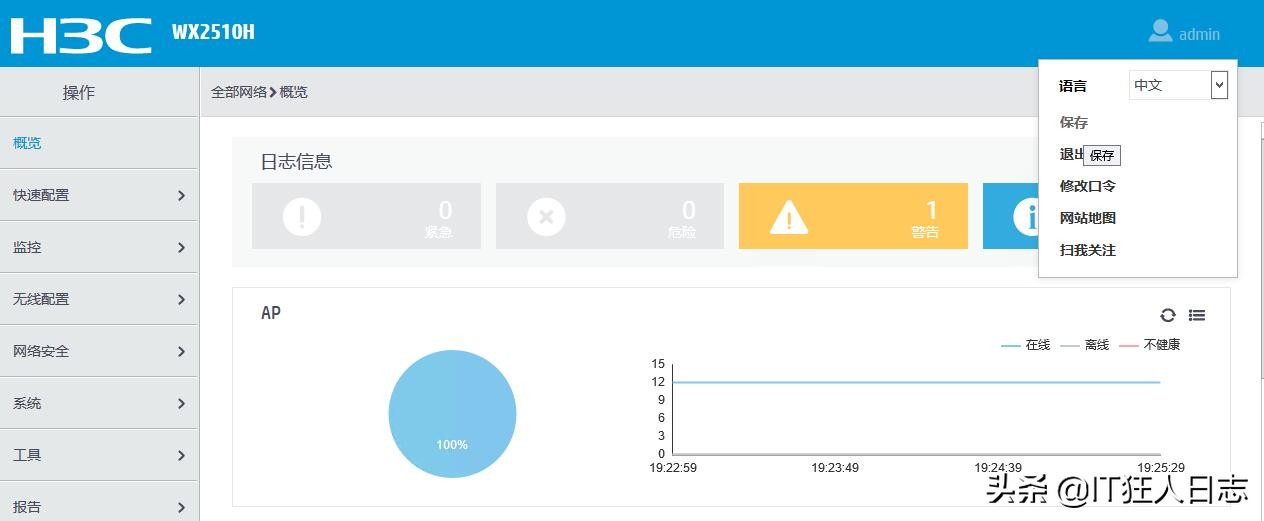
Task: Click the critical X icon
Action: click(546, 216)
